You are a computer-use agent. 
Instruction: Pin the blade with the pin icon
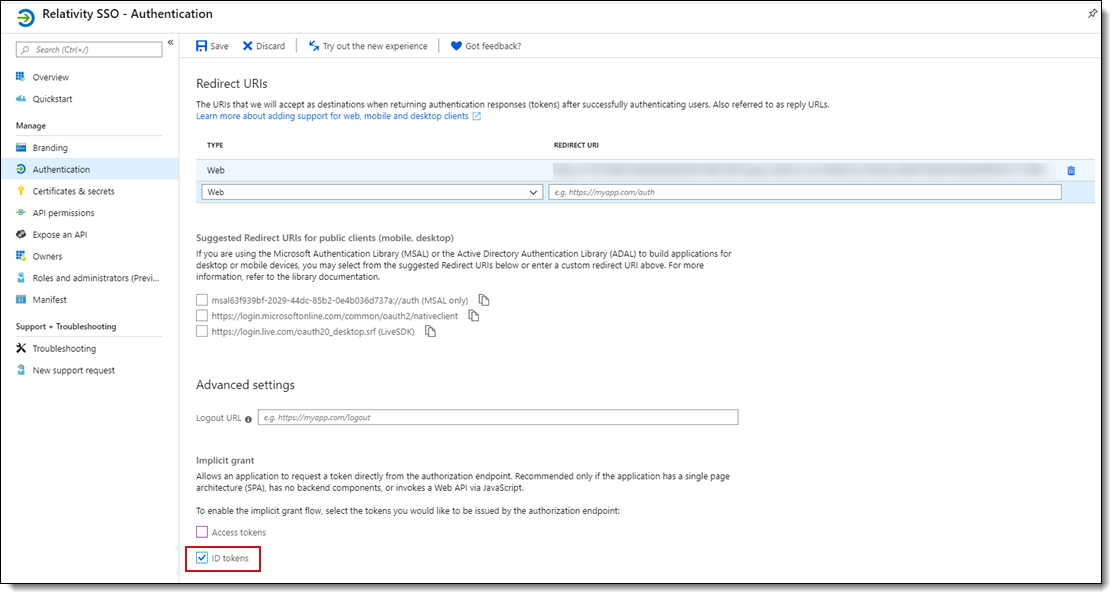pos(1092,14)
